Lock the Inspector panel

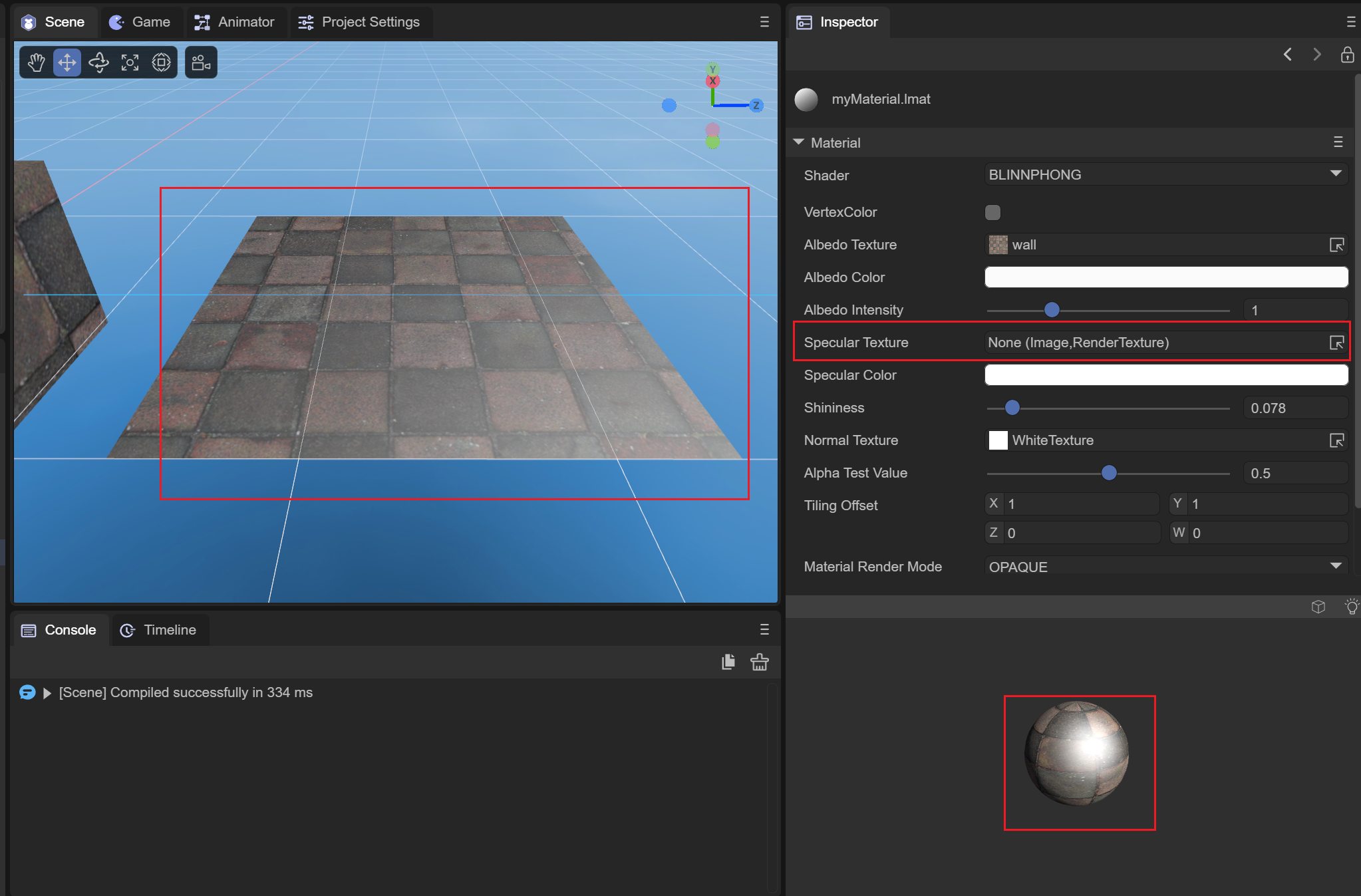click(x=1347, y=55)
